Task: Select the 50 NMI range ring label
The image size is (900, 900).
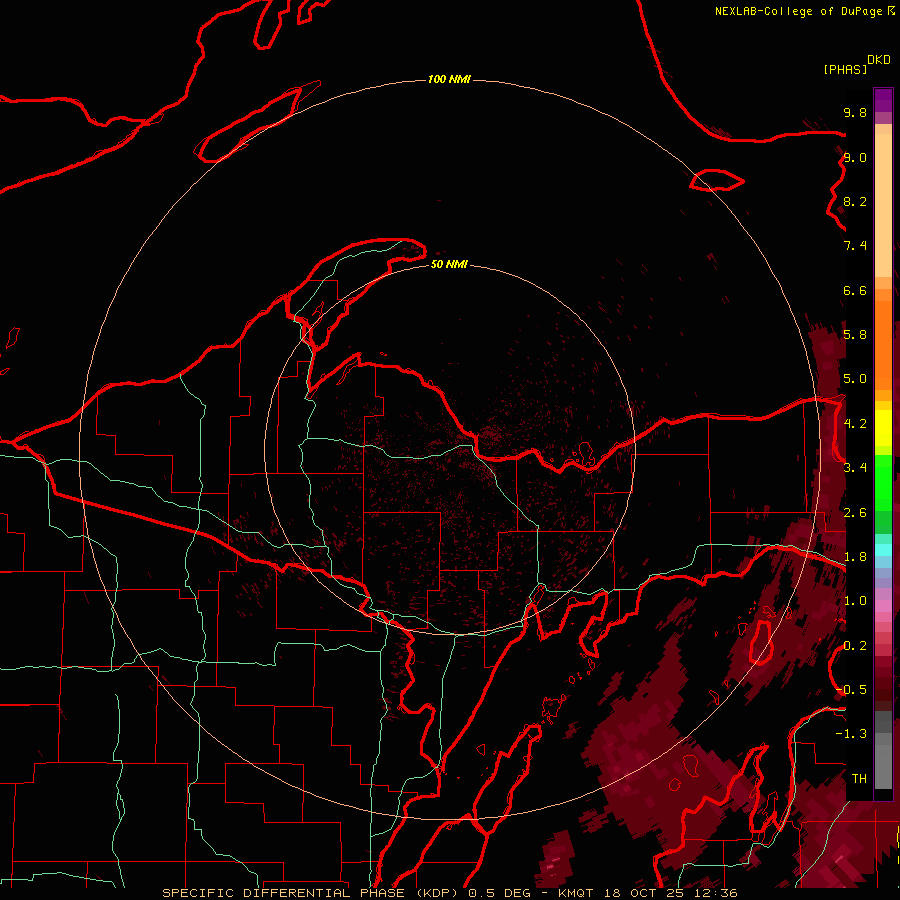Action: tap(449, 264)
